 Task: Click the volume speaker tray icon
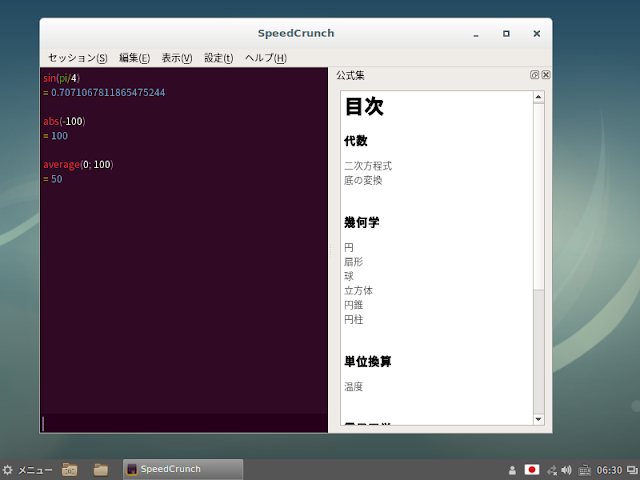(x=566, y=470)
